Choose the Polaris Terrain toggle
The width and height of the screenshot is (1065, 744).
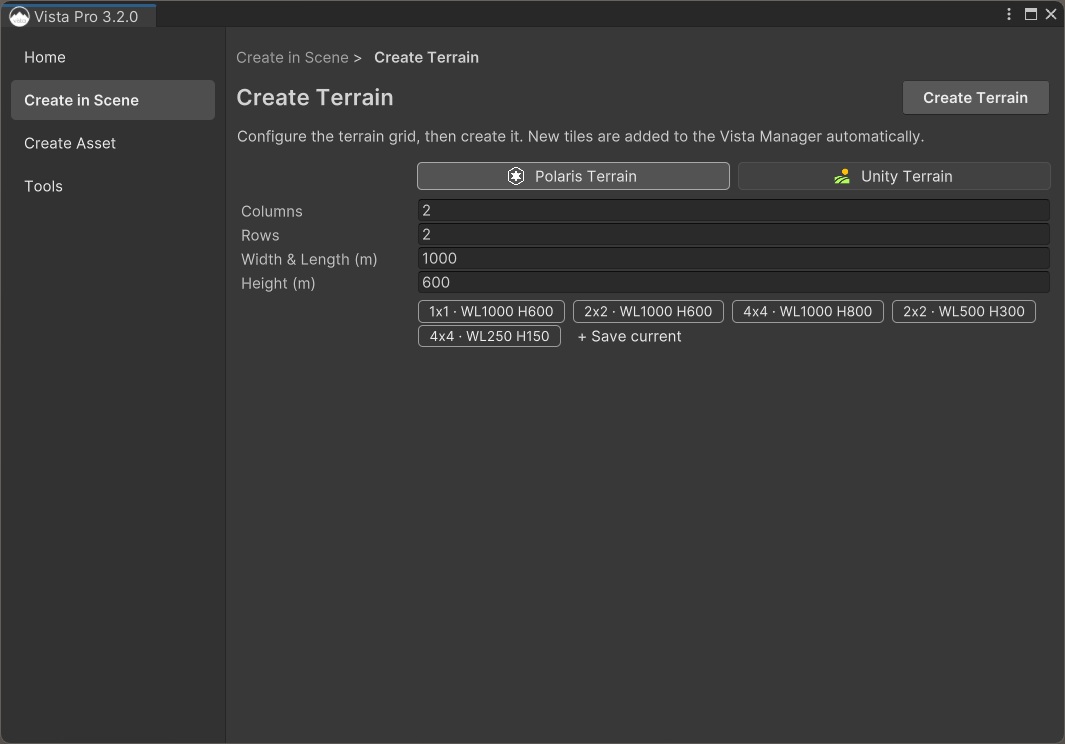click(573, 176)
